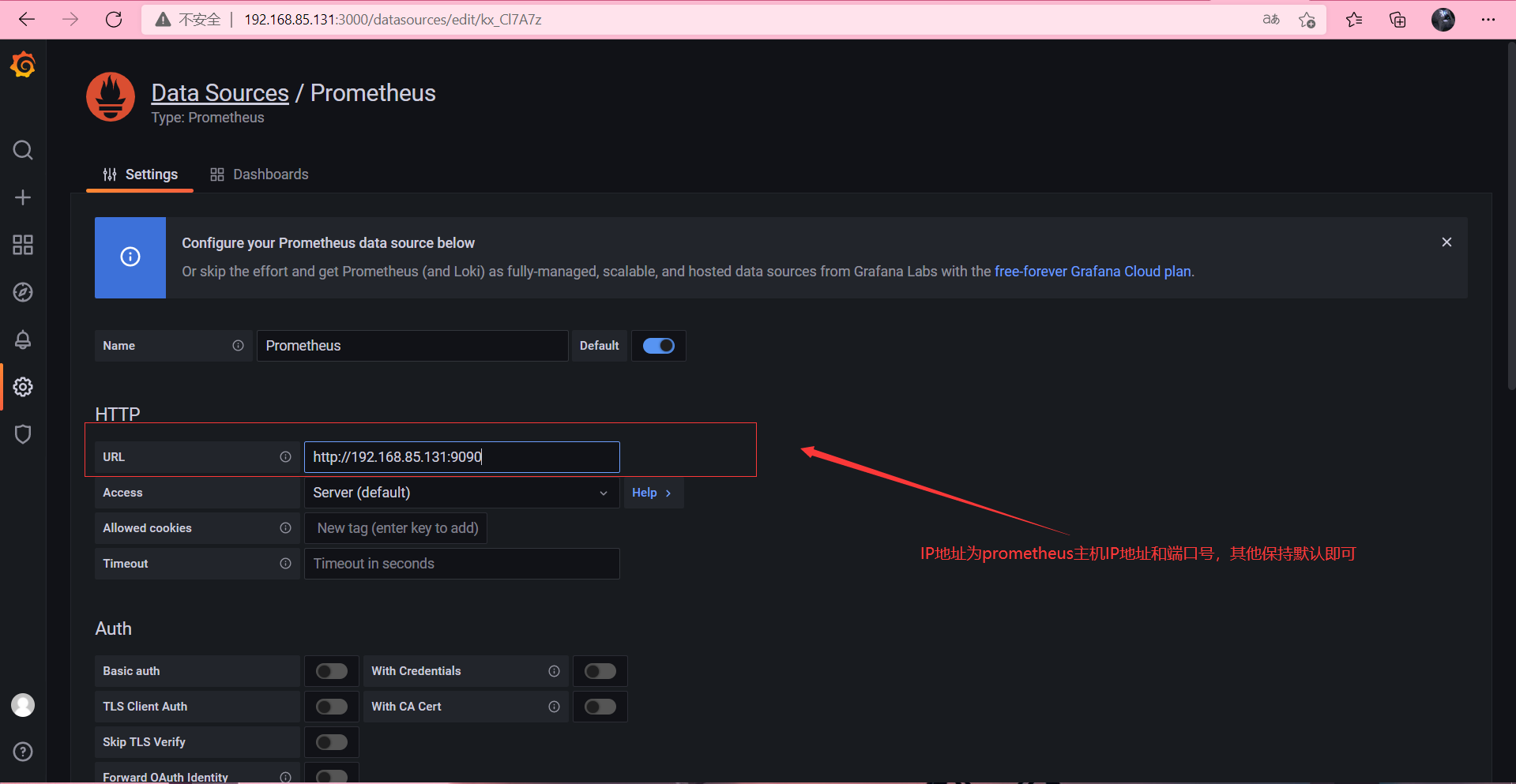
Task: Close the Configure Prometheus info banner
Action: coord(1446,242)
